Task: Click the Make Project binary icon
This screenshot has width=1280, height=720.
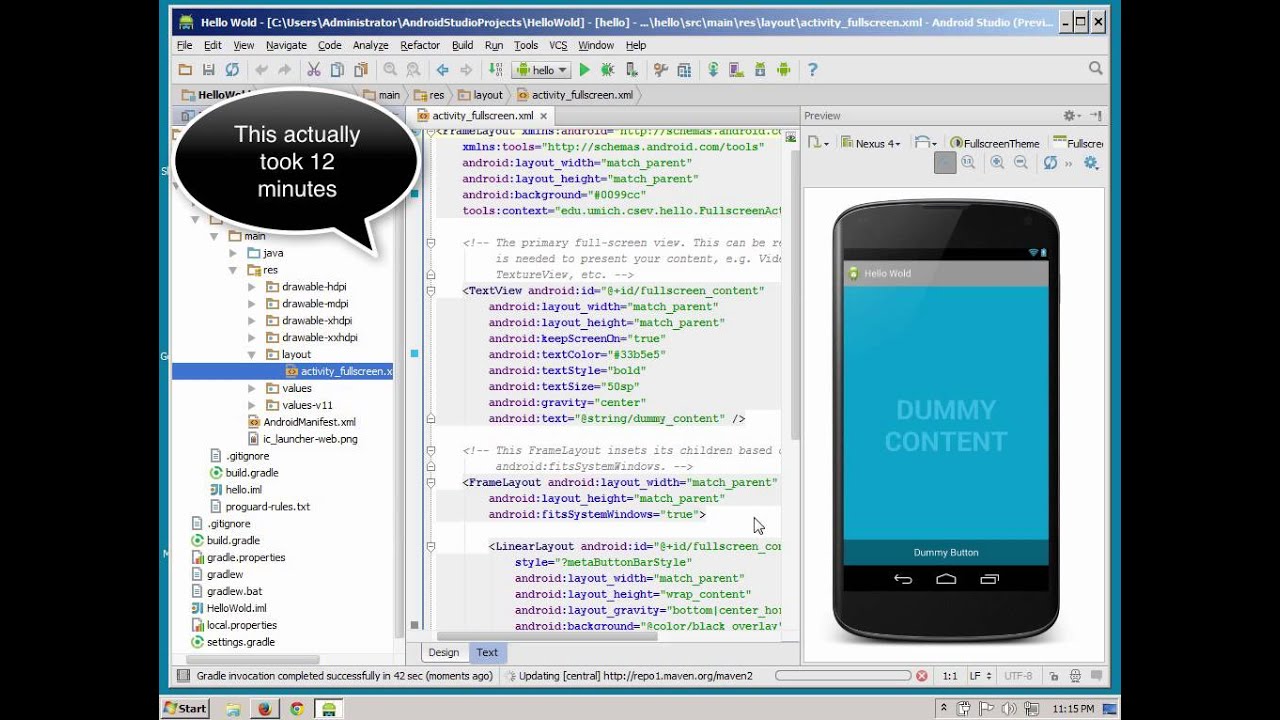Action: click(x=495, y=70)
